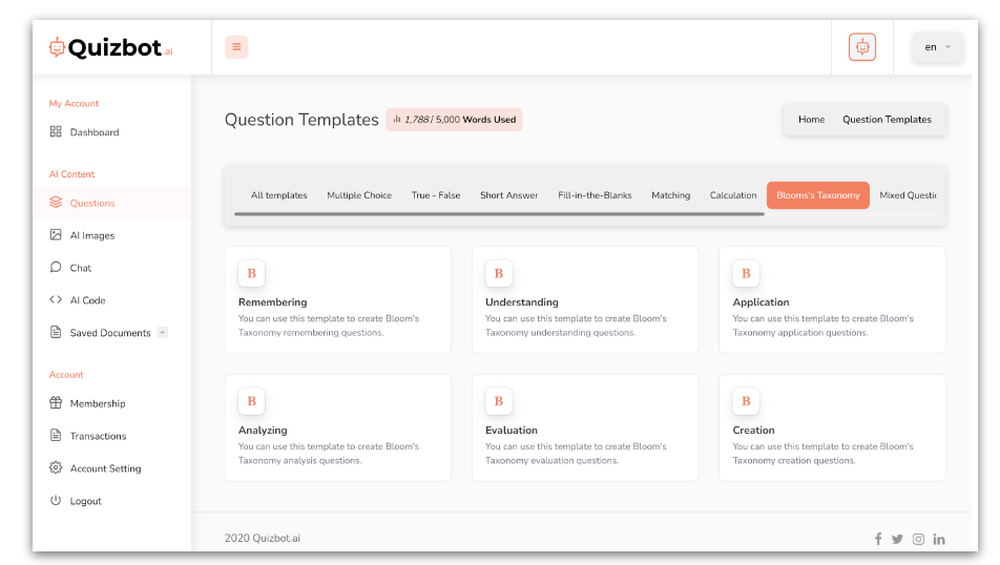Select the Matching tab

point(670,195)
